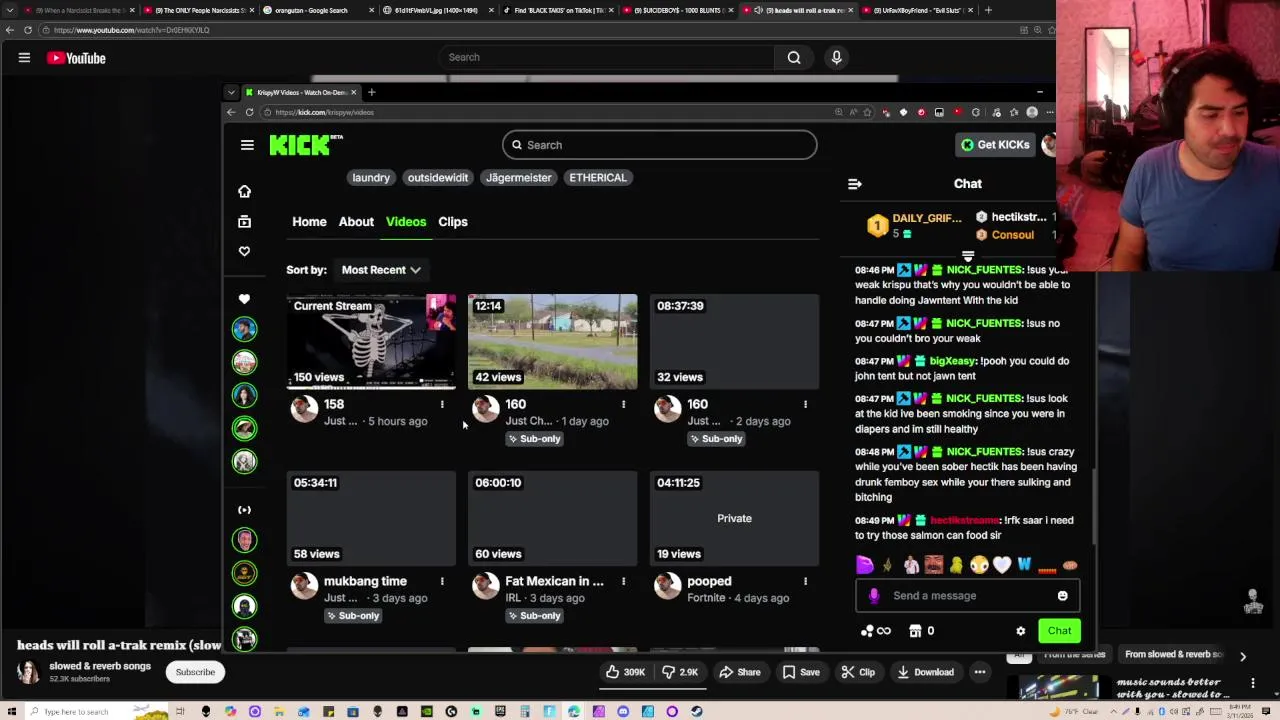The image size is (1280, 720).
Task: Open options for the 12:14 video 160
Action: pyautogui.click(x=623, y=404)
